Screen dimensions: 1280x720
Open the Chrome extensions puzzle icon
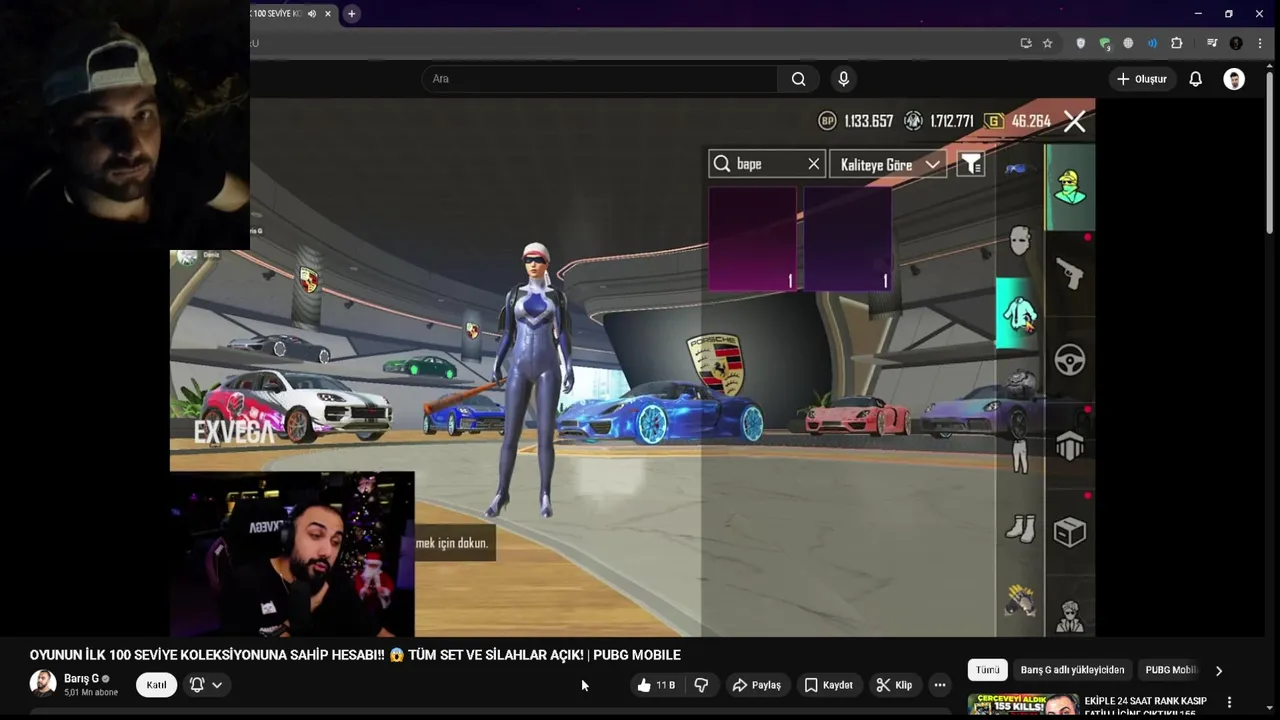pyautogui.click(x=1176, y=43)
